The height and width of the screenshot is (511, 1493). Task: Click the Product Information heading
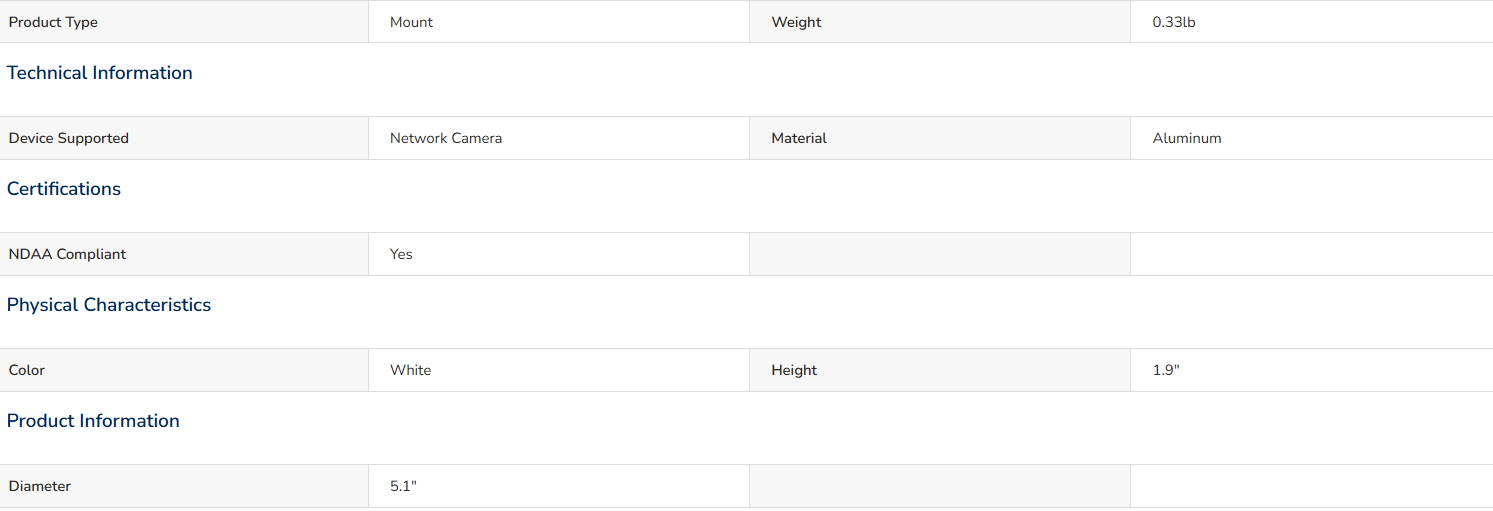(x=93, y=421)
